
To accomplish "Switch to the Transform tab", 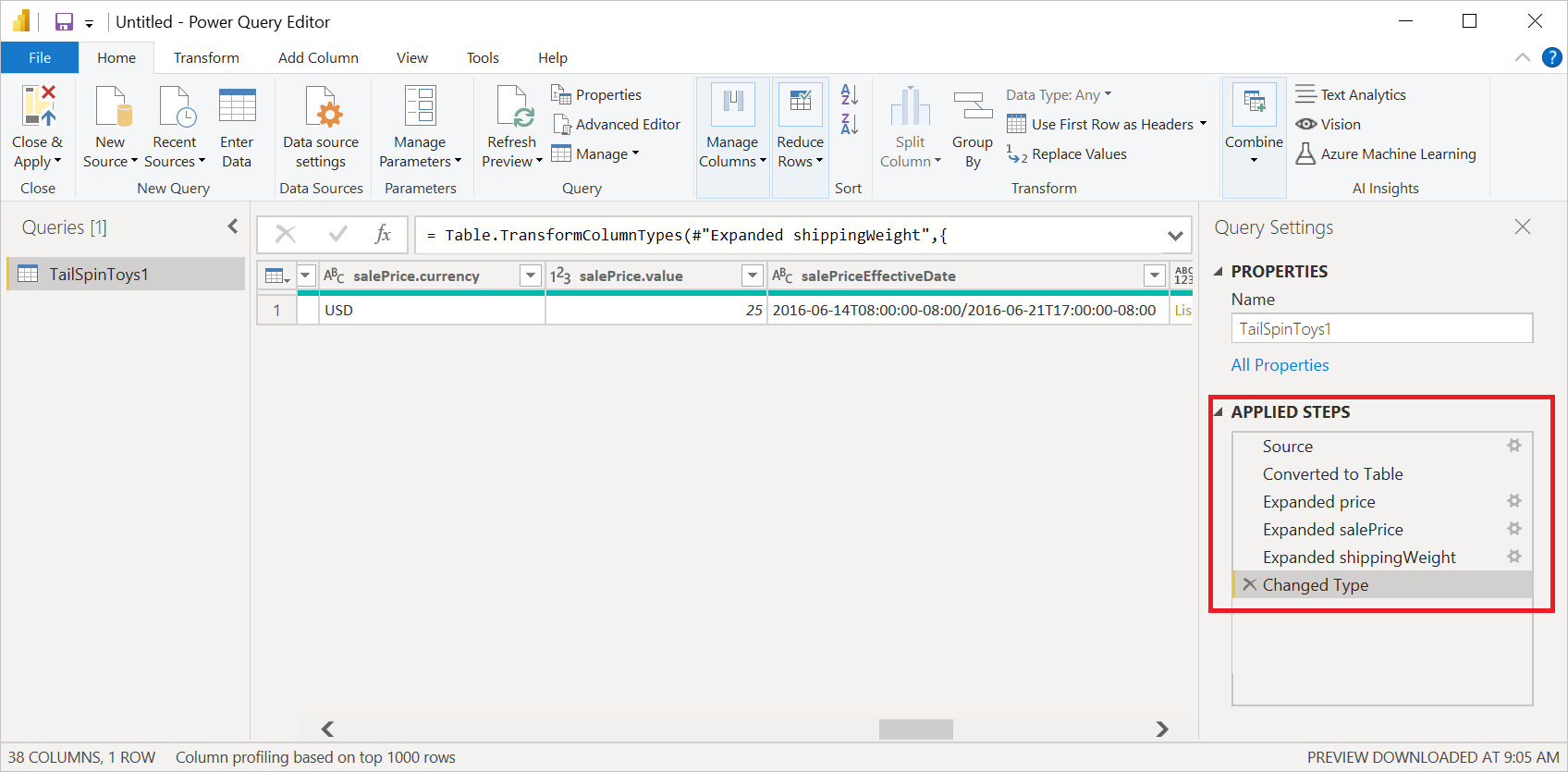I will [206, 57].
